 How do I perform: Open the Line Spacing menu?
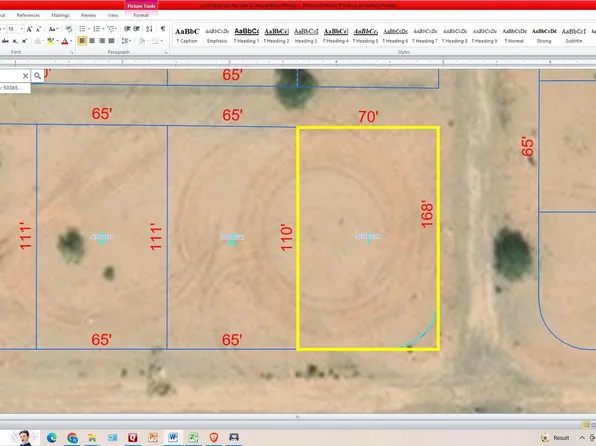126,41
